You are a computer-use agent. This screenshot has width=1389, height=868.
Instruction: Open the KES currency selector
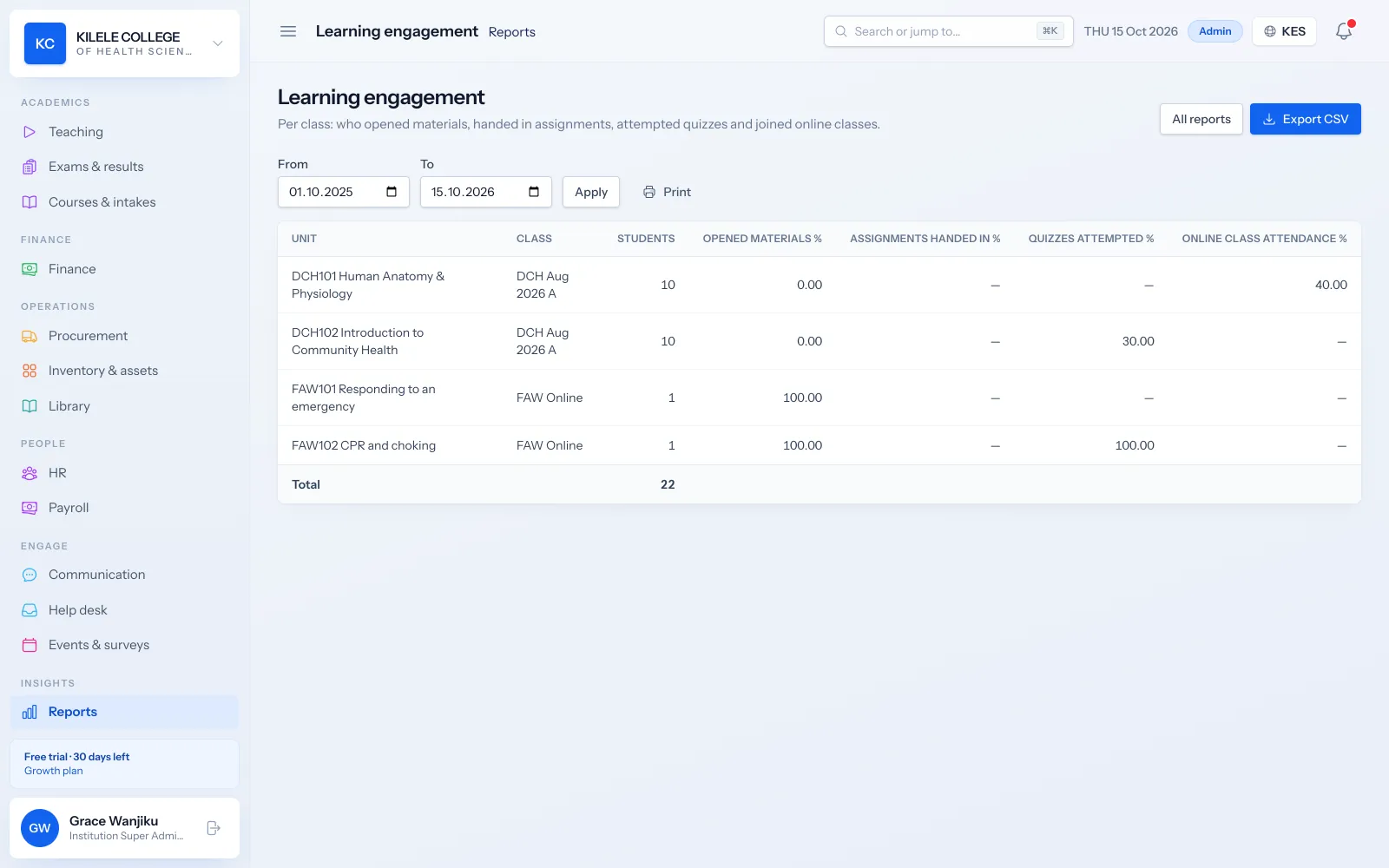pos(1285,31)
